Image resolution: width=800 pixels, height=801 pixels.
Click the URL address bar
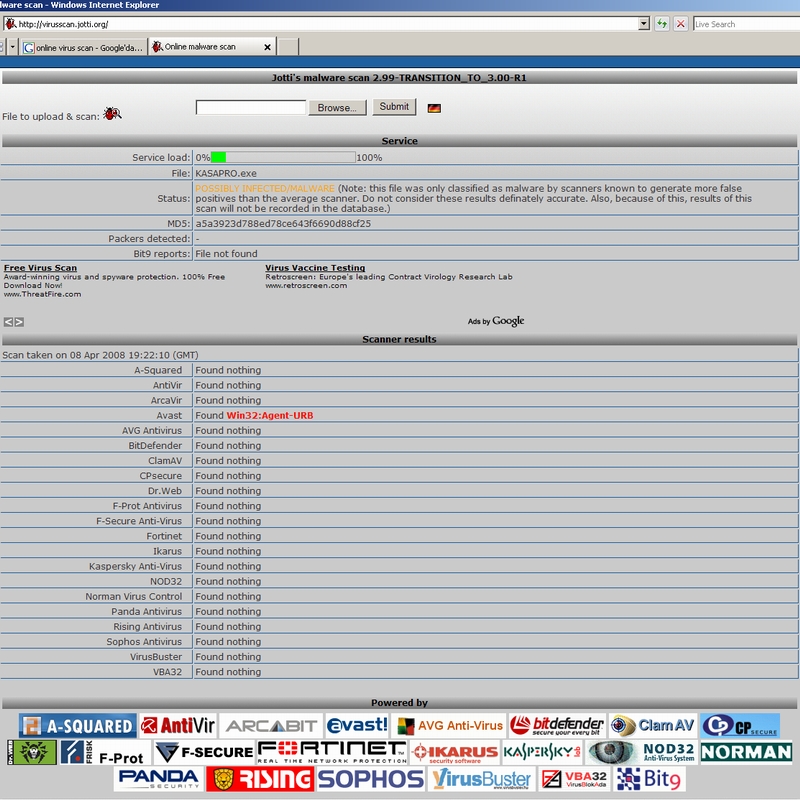[321, 24]
